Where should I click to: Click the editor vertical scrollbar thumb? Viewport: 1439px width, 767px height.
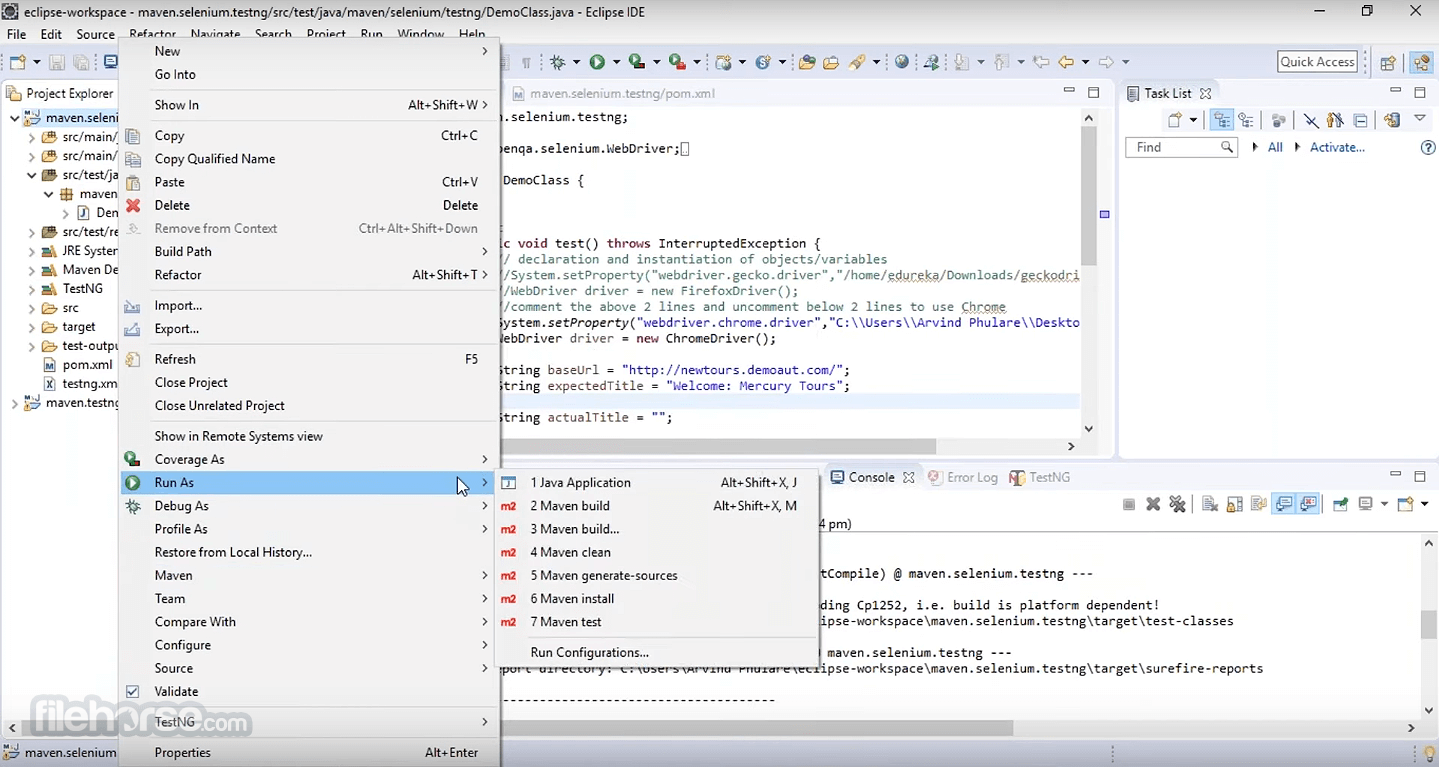1089,195
